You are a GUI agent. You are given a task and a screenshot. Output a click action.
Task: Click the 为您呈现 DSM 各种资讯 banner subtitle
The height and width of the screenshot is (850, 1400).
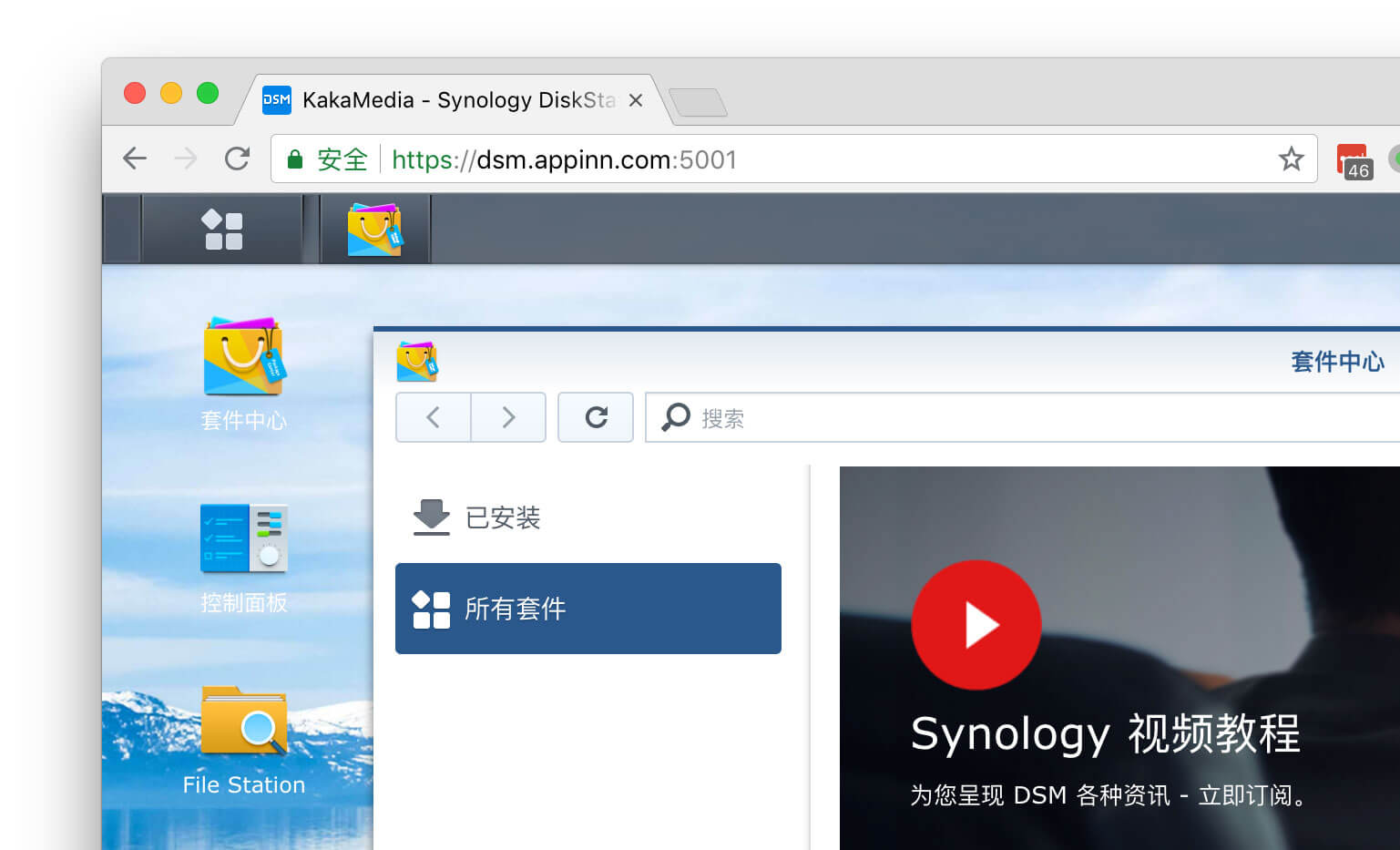coord(1110,795)
